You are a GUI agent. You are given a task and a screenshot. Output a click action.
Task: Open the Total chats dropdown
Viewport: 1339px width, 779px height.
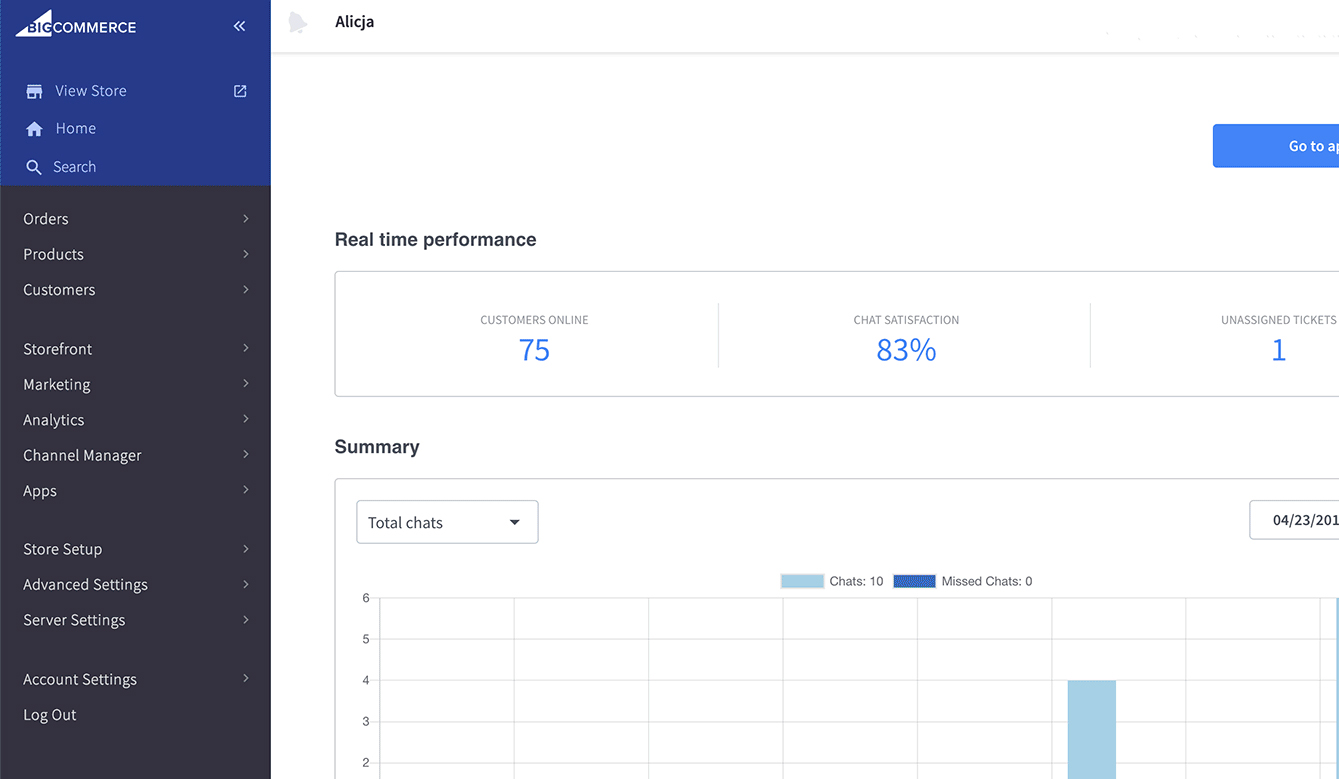click(x=447, y=522)
